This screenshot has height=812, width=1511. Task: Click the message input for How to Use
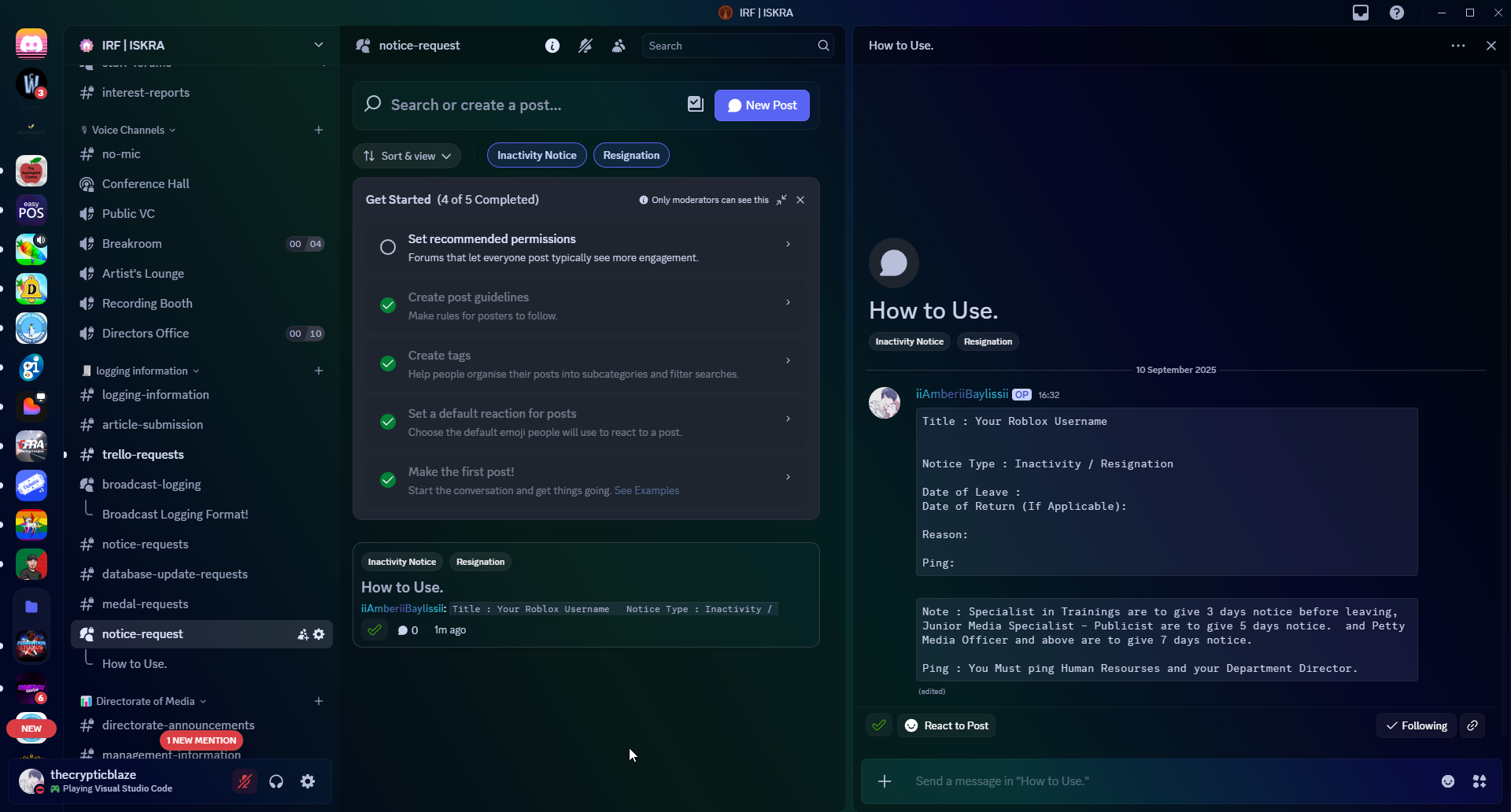[x=1165, y=781]
